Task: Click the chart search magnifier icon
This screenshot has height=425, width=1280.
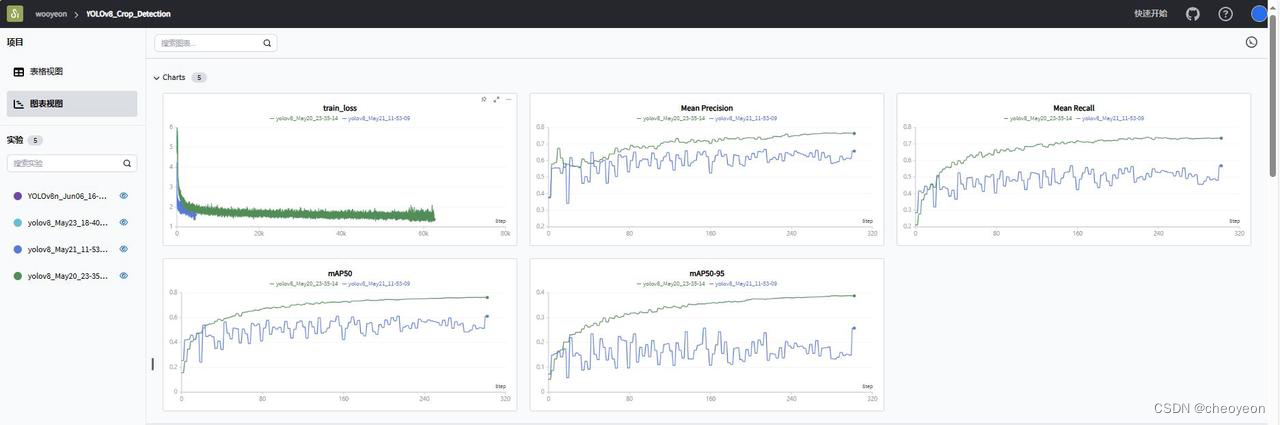Action: point(267,43)
